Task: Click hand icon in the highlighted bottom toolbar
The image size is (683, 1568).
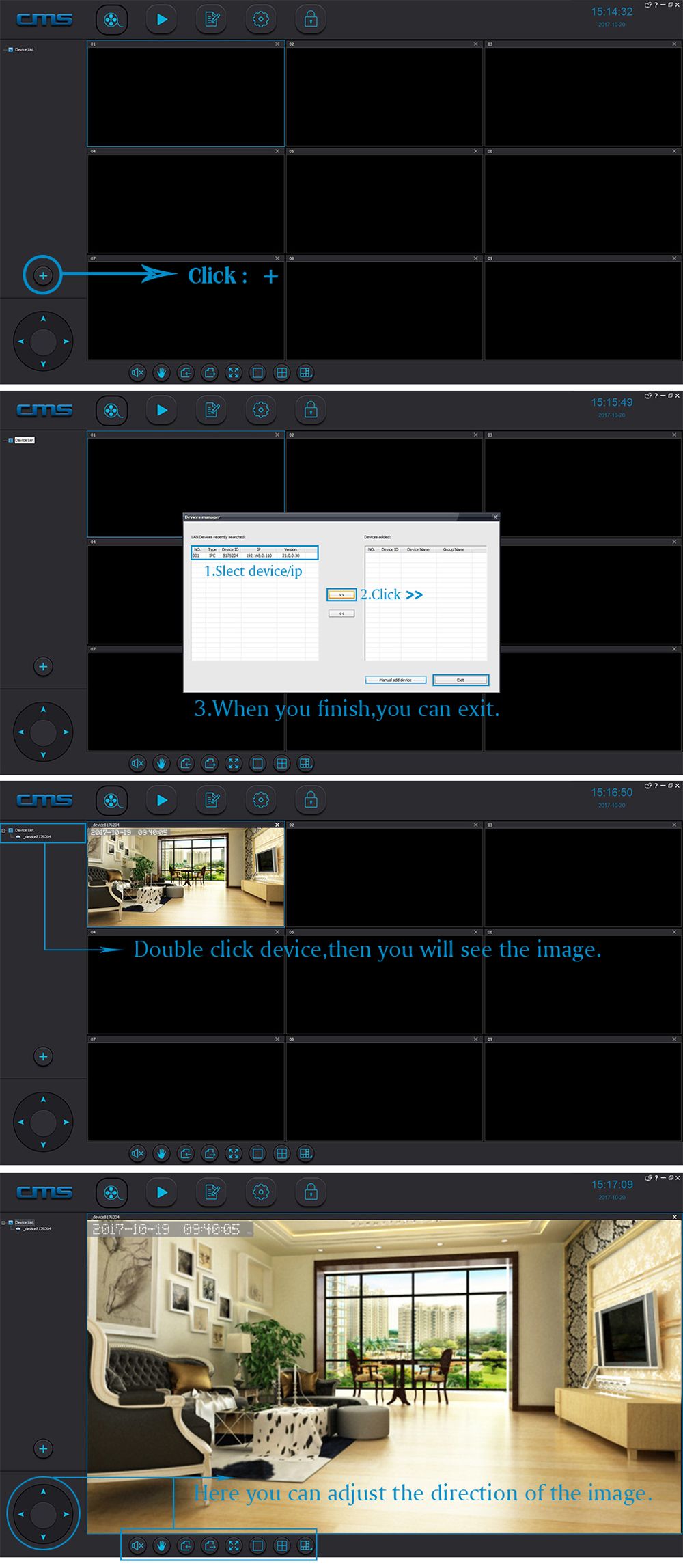Action: [x=161, y=1545]
